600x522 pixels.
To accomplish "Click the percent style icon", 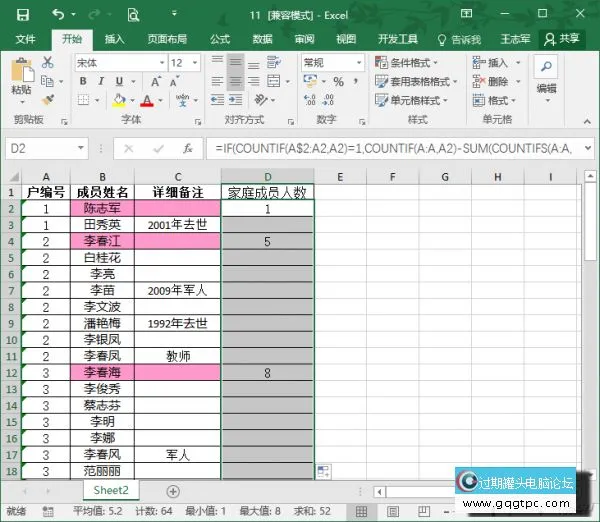I will [x=332, y=81].
